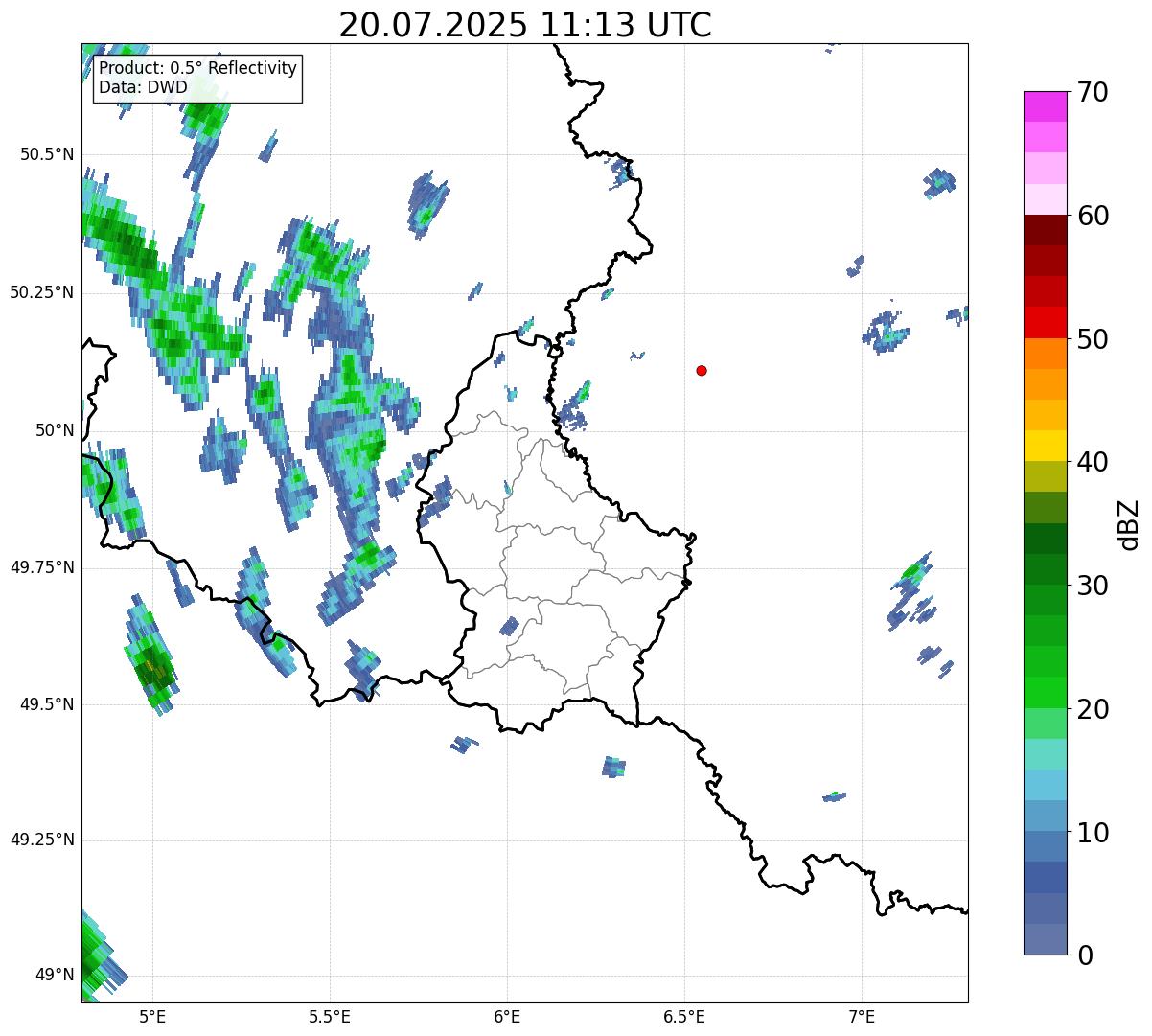Screen dimensions: 1152x1036
Task: Click the 40 colorbar tick label
Action: pyautogui.click(x=1093, y=462)
